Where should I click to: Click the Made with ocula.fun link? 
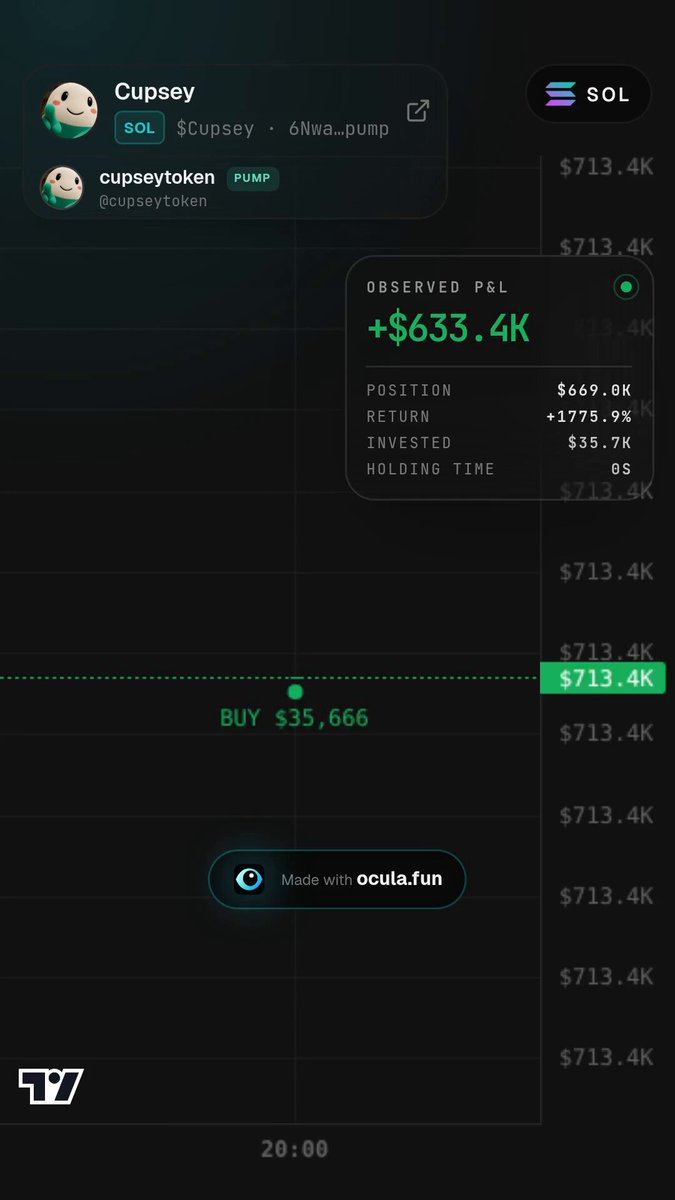337,879
